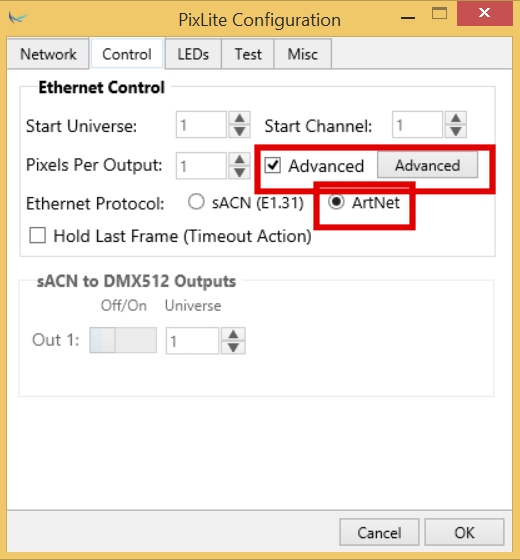
Task: Enable Hold Last Frame timeout action
Action: [x=38, y=236]
